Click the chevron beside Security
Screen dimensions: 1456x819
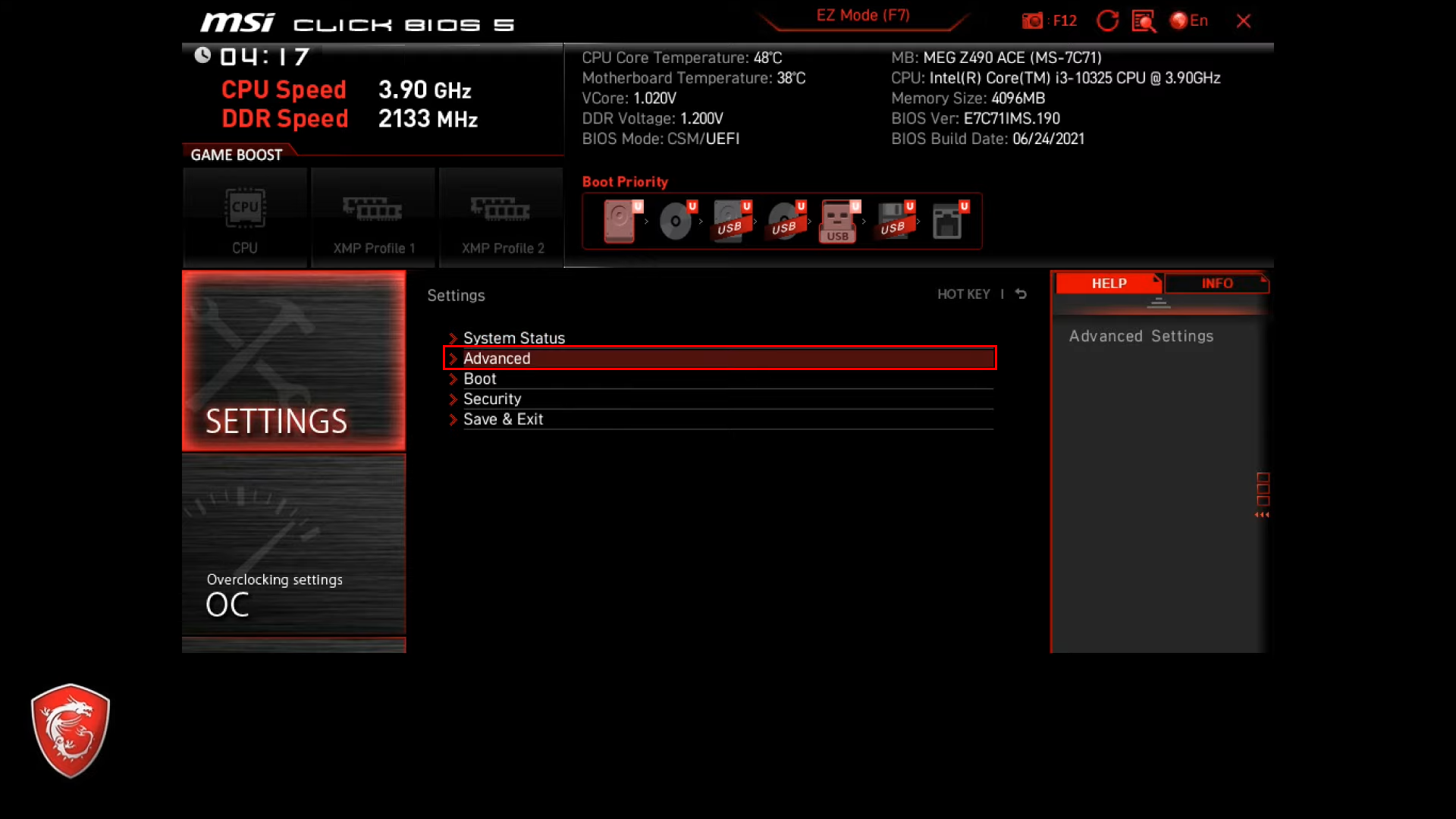tap(453, 400)
